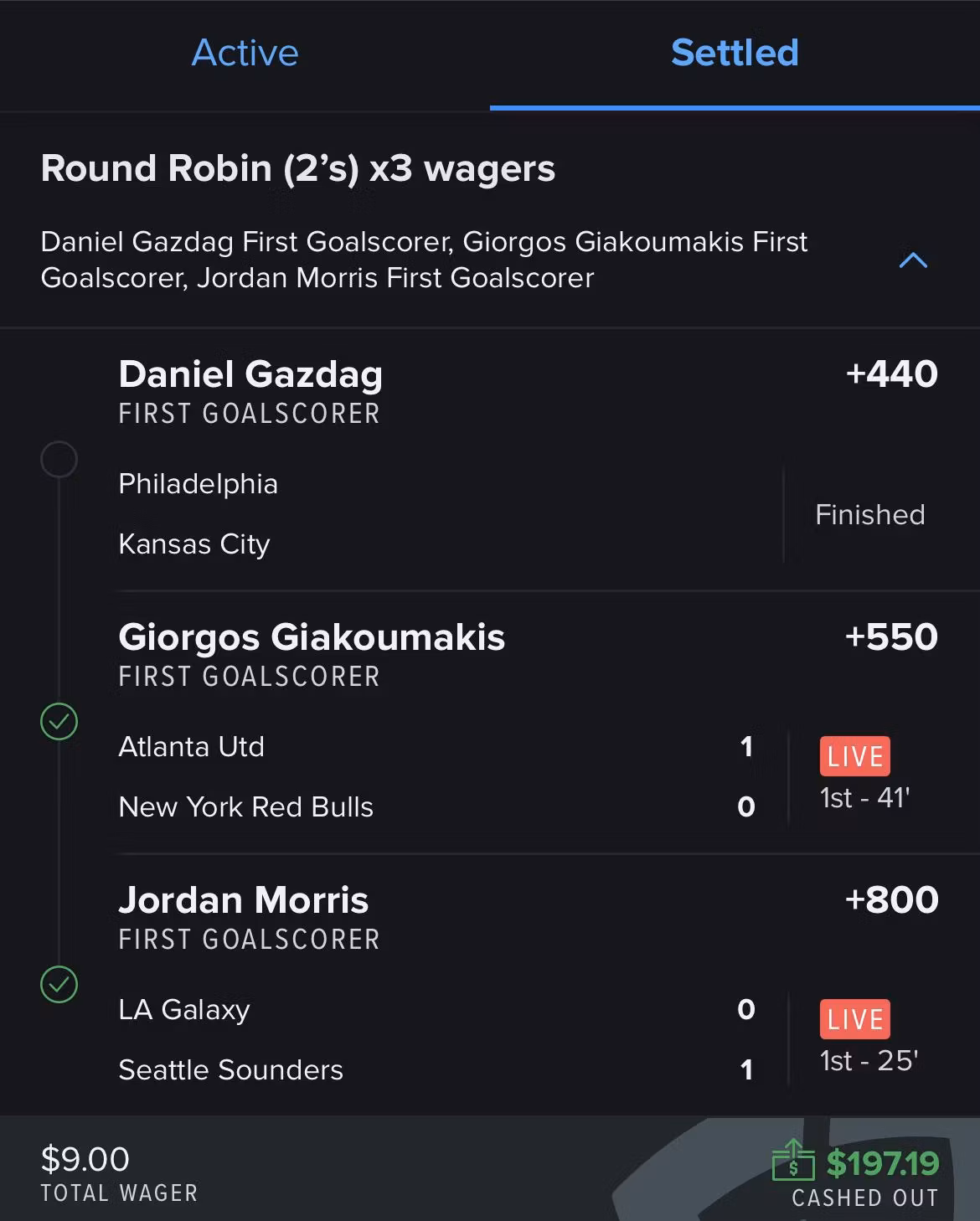Open the Philadelphia vs Kansas City Finished status
Screen dimensions: 980x1221
(869, 514)
